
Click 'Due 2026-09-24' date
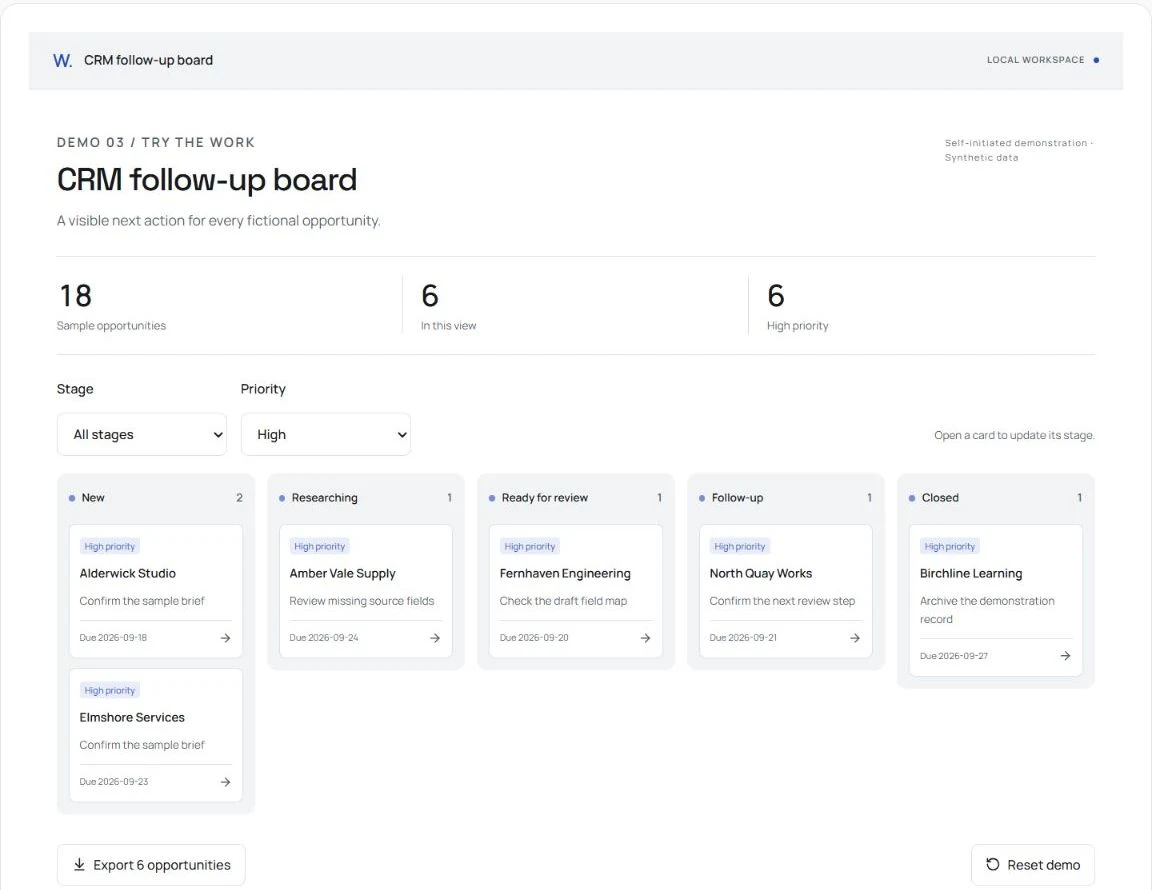tap(324, 638)
